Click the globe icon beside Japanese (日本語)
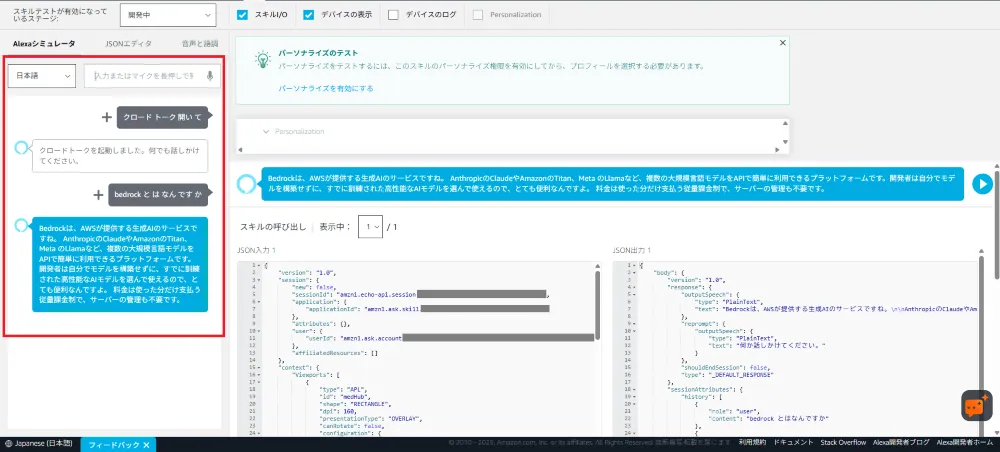 tap(8, 445)
